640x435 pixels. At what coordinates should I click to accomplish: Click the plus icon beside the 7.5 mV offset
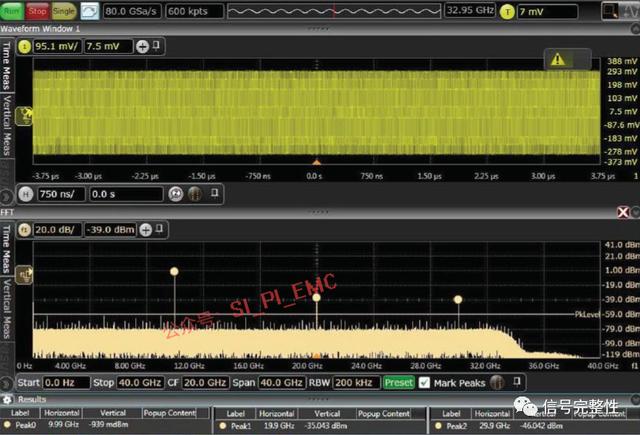click(x=142, y=46)
